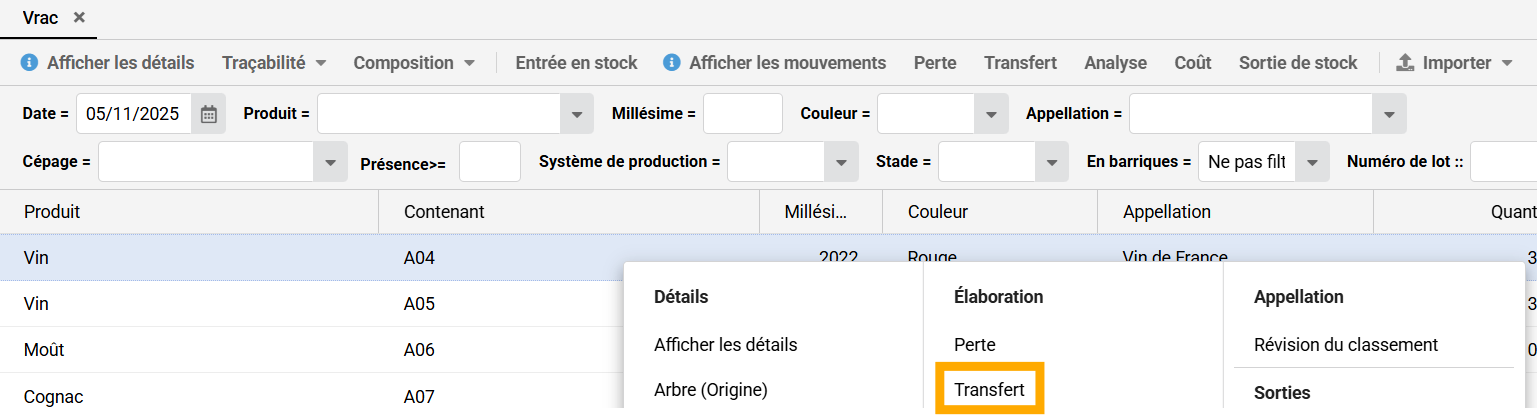This screenshot has height=415, width=1537.
Task: Click Sortie de stock toolbar button
Action: [1297, 63]
